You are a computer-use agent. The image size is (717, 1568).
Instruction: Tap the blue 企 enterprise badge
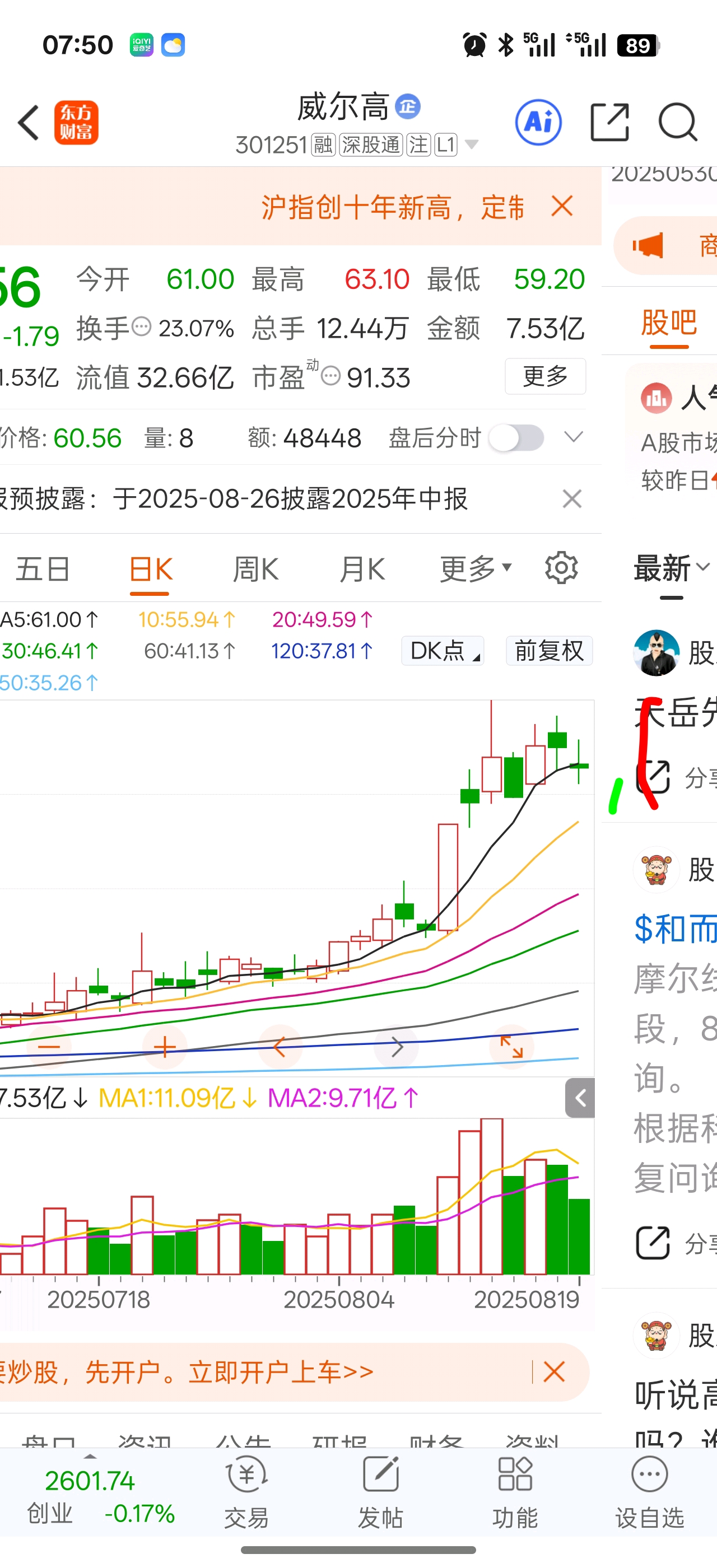coord(408,106)
